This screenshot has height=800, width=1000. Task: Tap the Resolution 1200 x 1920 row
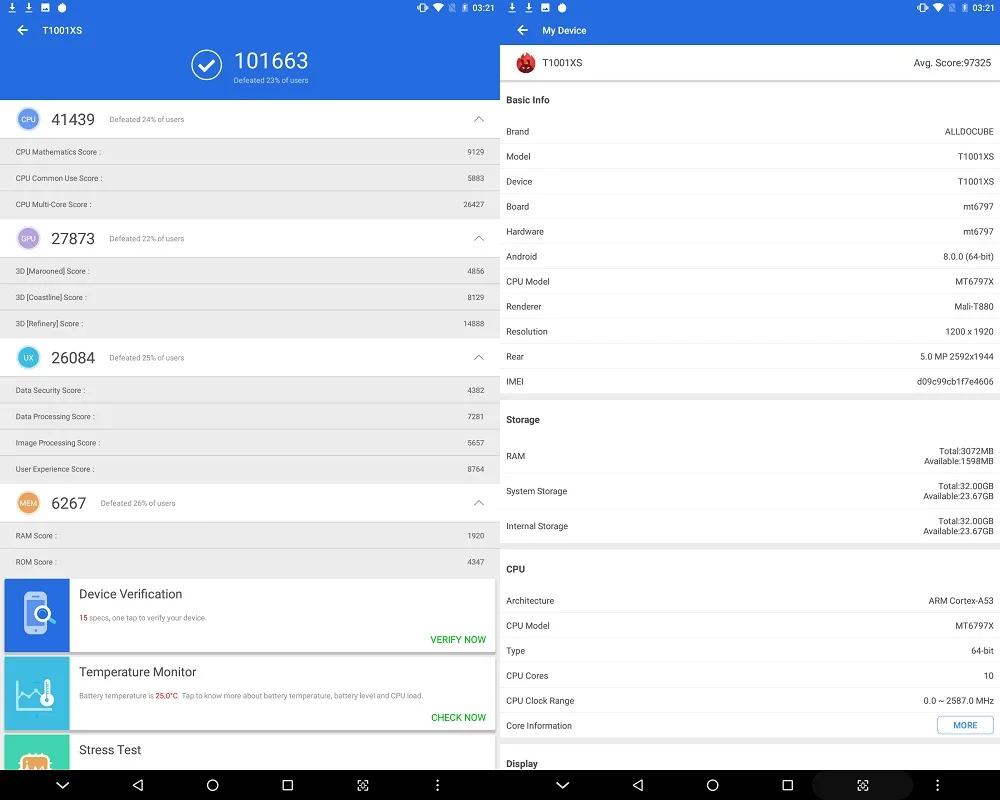[750, 332]
